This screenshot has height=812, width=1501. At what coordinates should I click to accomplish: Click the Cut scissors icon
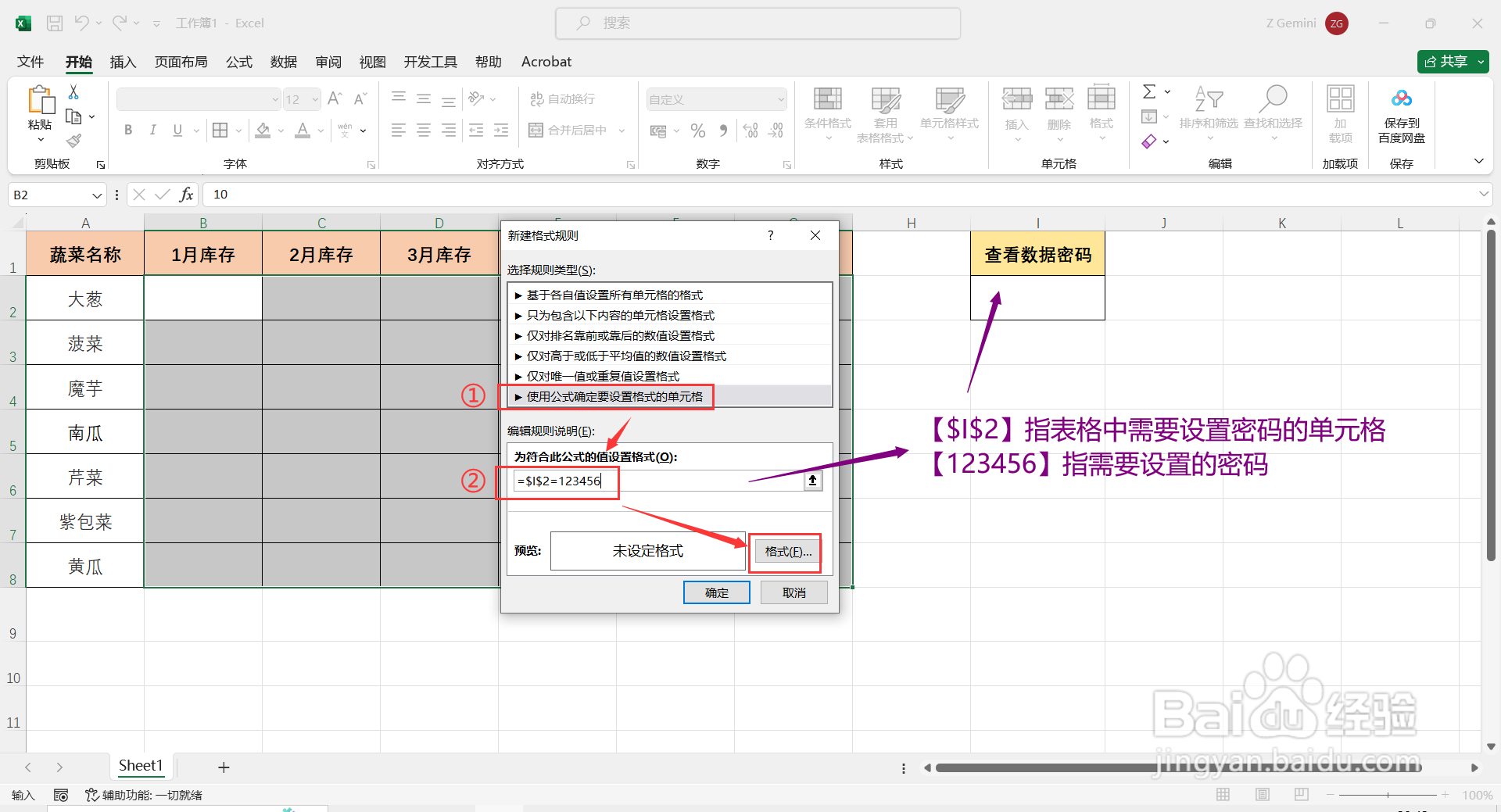[x=73, y=92]
